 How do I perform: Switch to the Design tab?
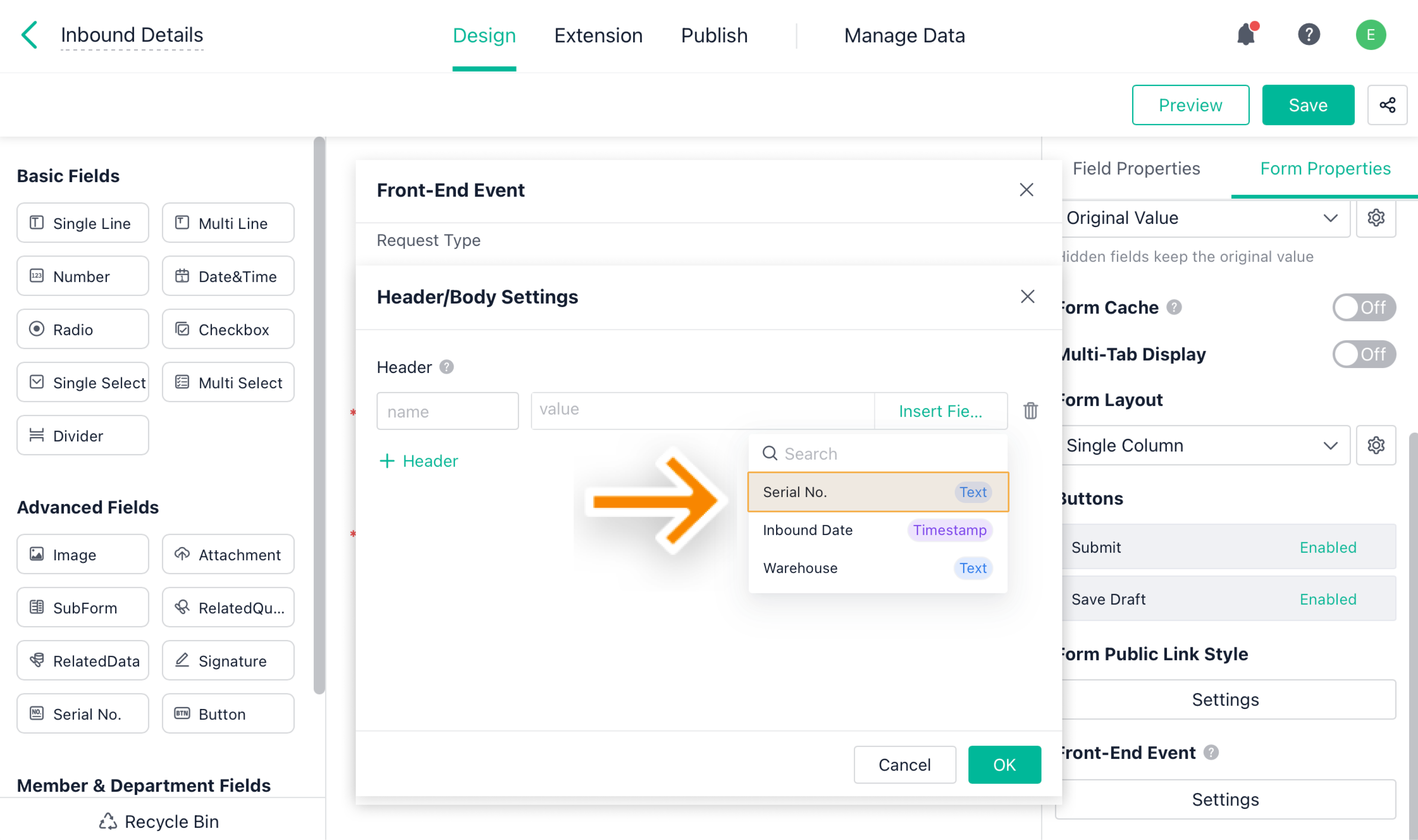pos(484,36)
